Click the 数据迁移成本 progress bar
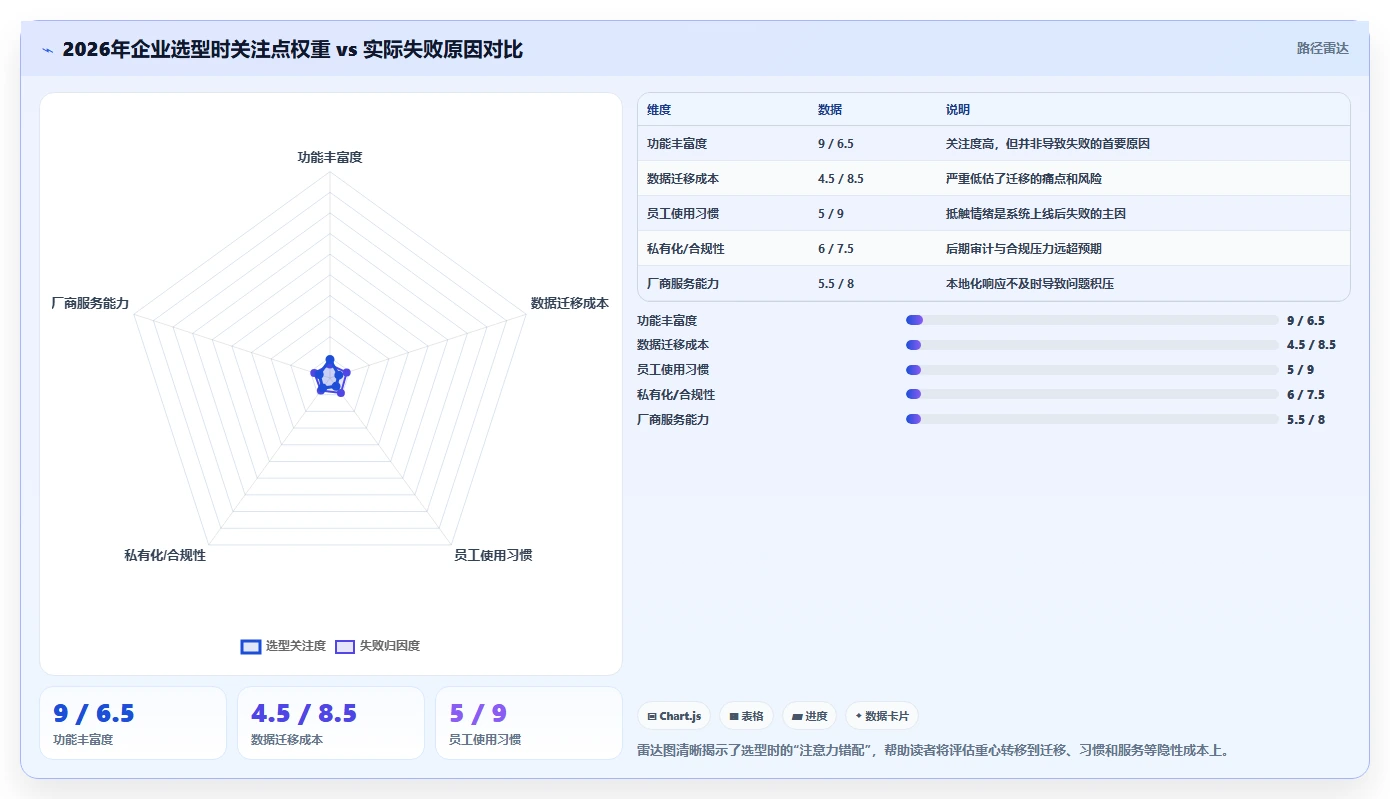Image resolution: width=1390 pixels, height=799 pixels. (1092, 345)
